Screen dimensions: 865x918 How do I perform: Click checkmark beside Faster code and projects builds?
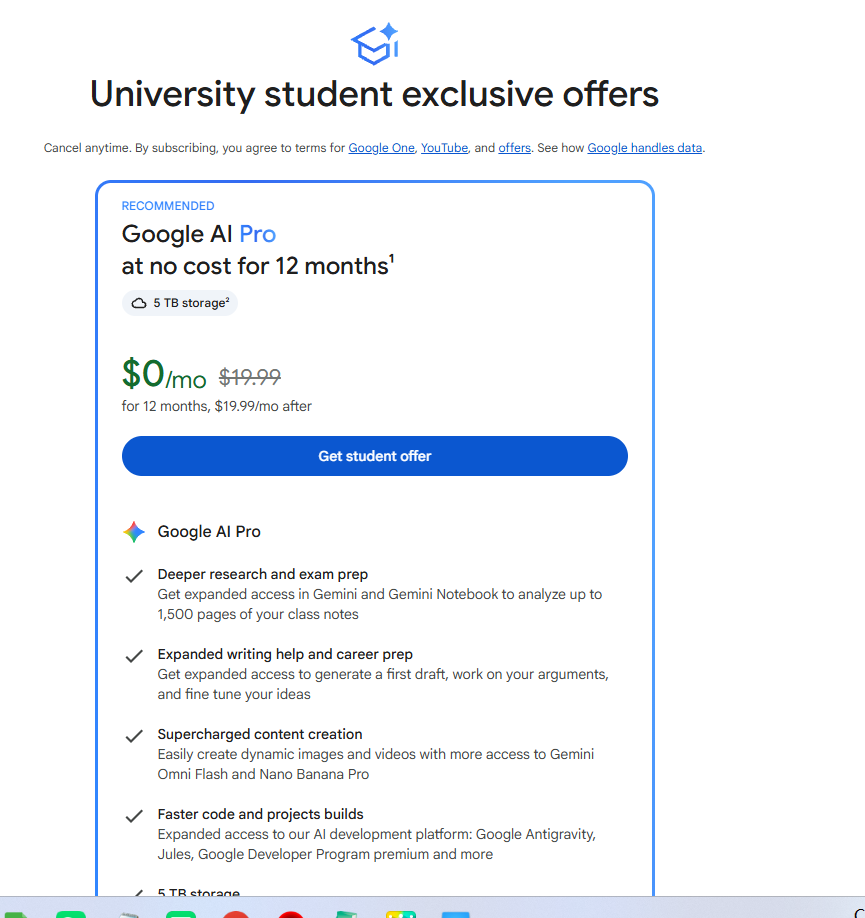pyautogui.click(x=134, y=816)
